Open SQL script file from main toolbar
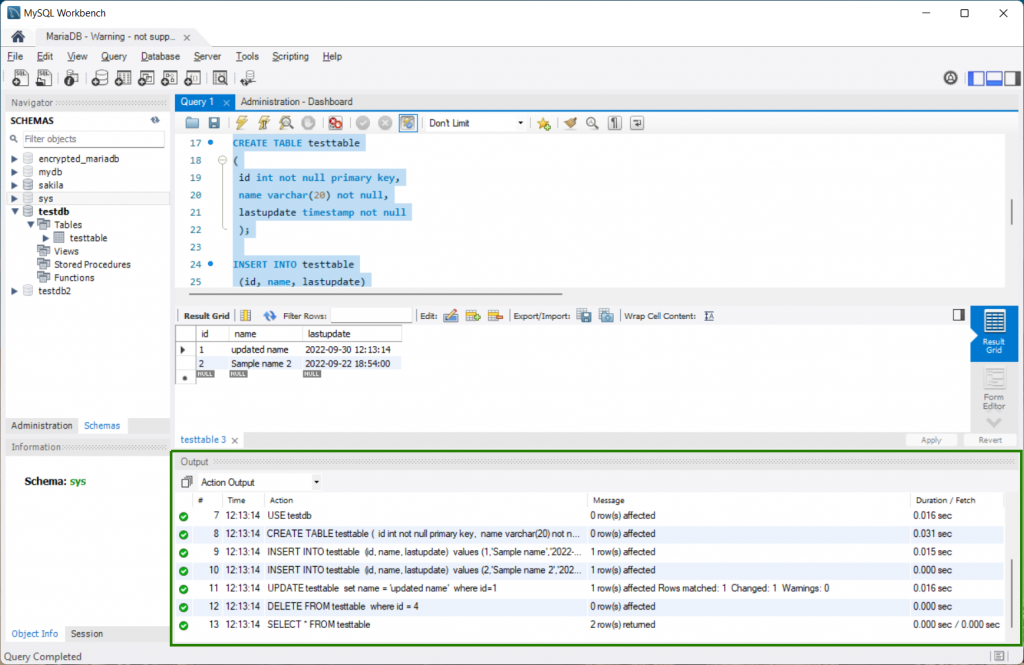Screen dimensions: 1024x665 [44, 78]
